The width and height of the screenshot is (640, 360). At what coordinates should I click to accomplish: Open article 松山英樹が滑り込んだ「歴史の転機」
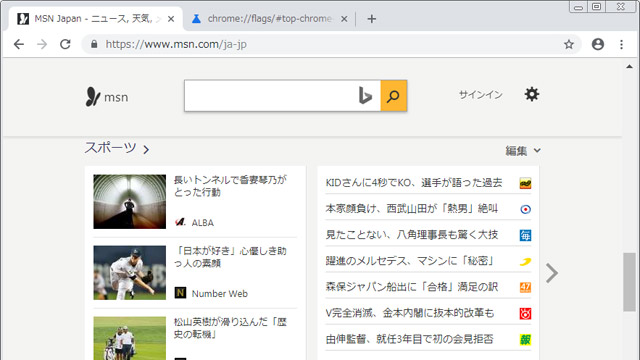point(230,328)
